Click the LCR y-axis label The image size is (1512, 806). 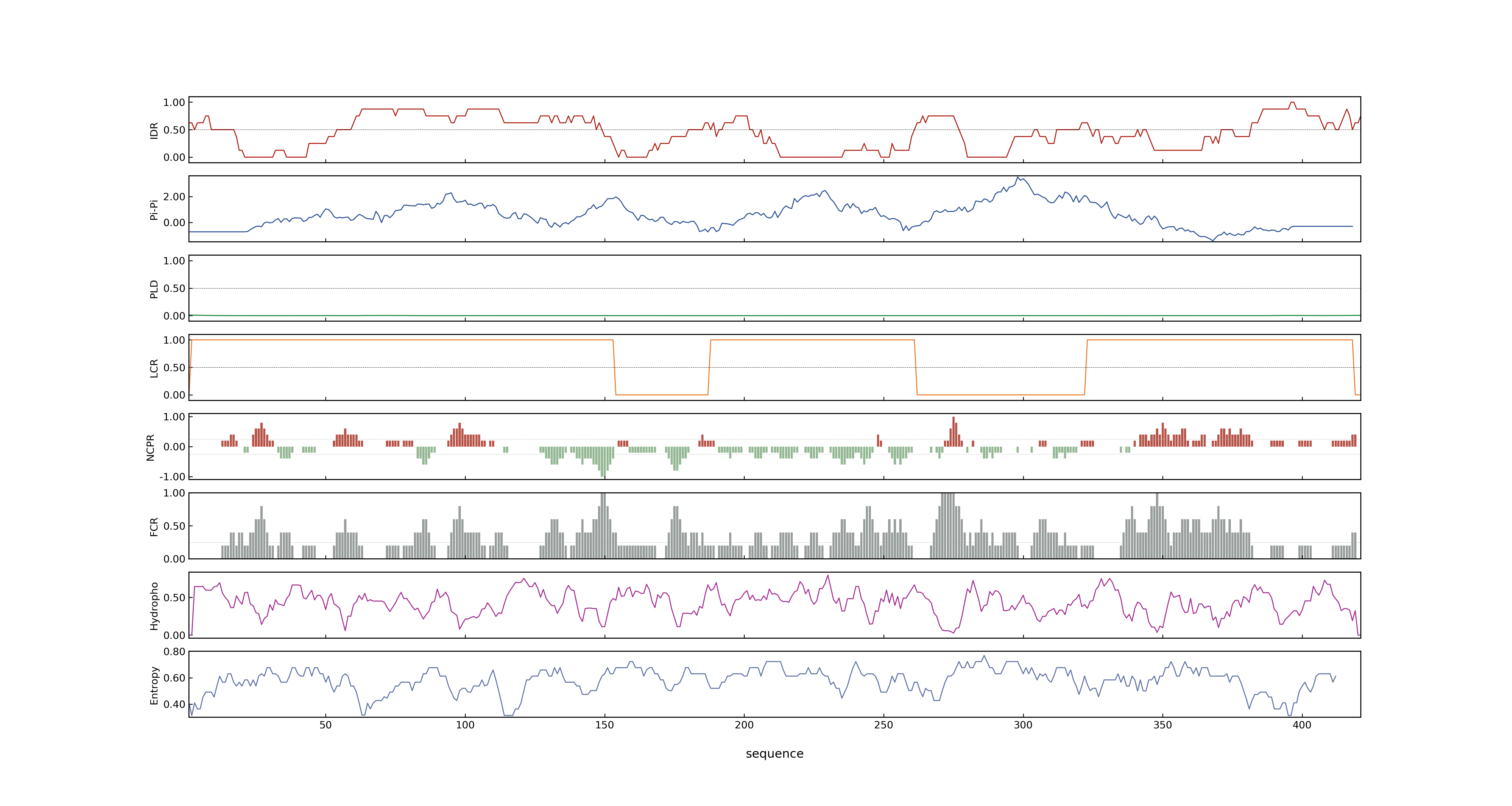point(154,368)
